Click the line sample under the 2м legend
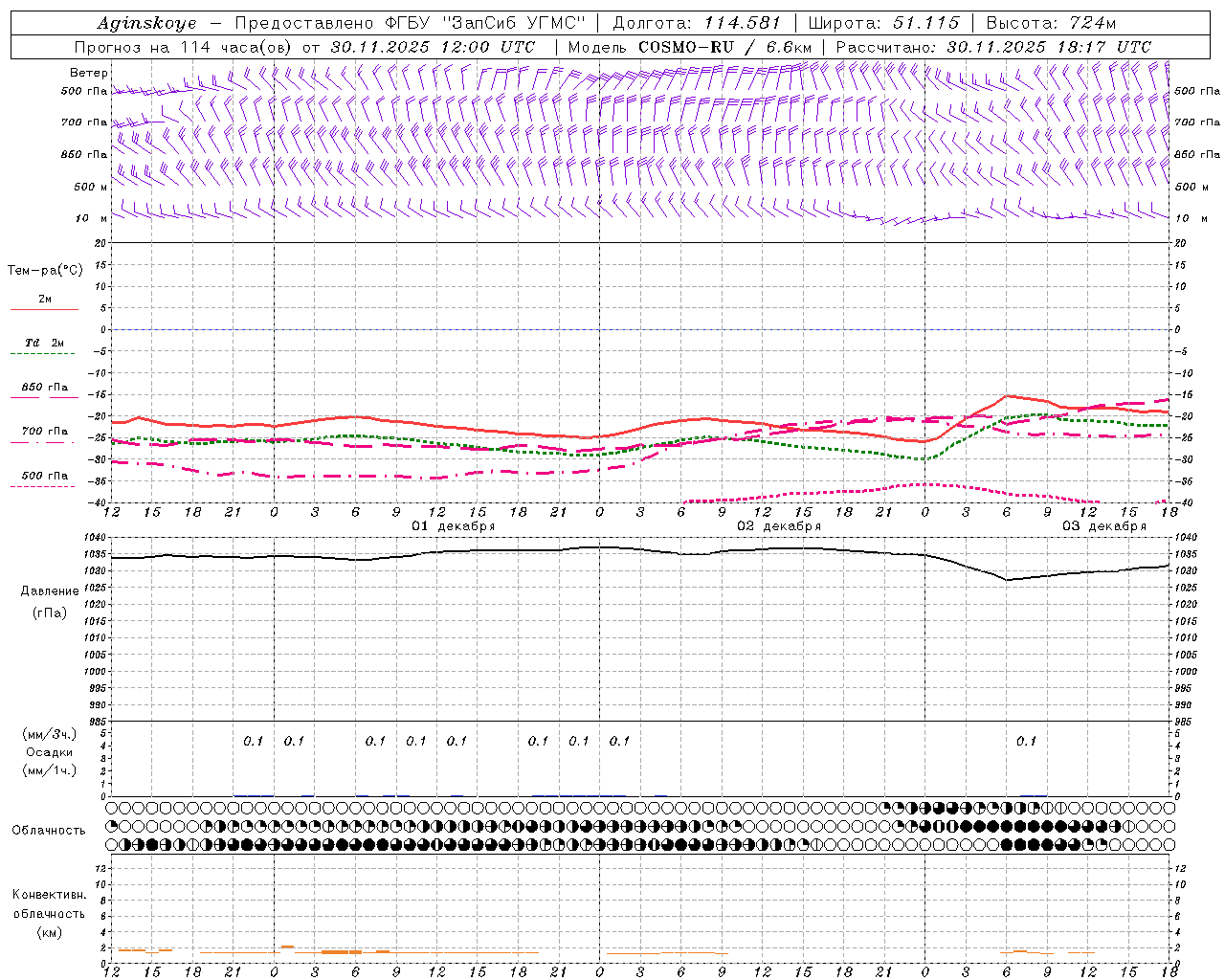The width and height of the screenshot is (1225, 980). coord(44,309)
